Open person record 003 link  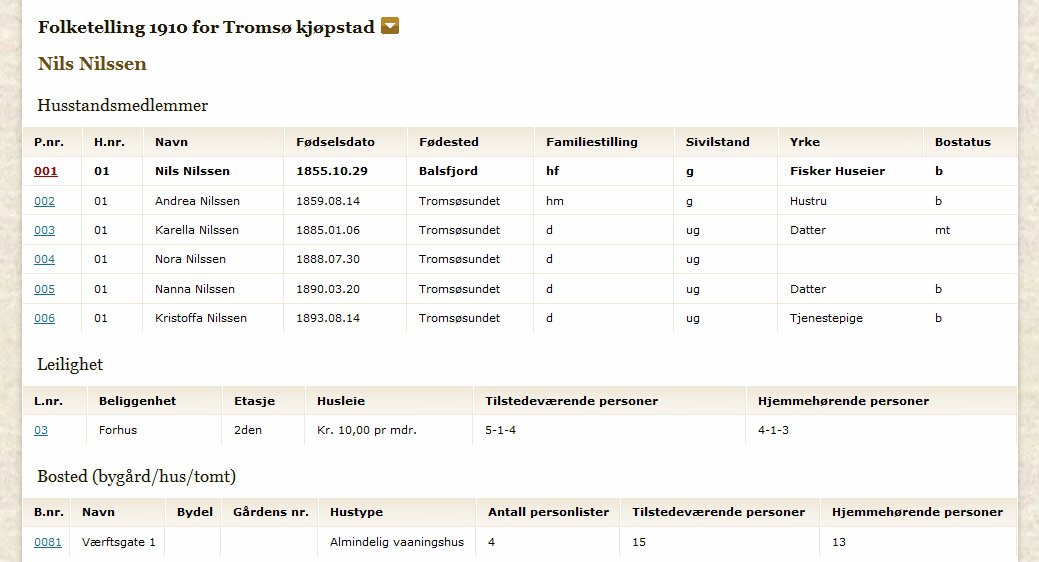pos(44,230)
